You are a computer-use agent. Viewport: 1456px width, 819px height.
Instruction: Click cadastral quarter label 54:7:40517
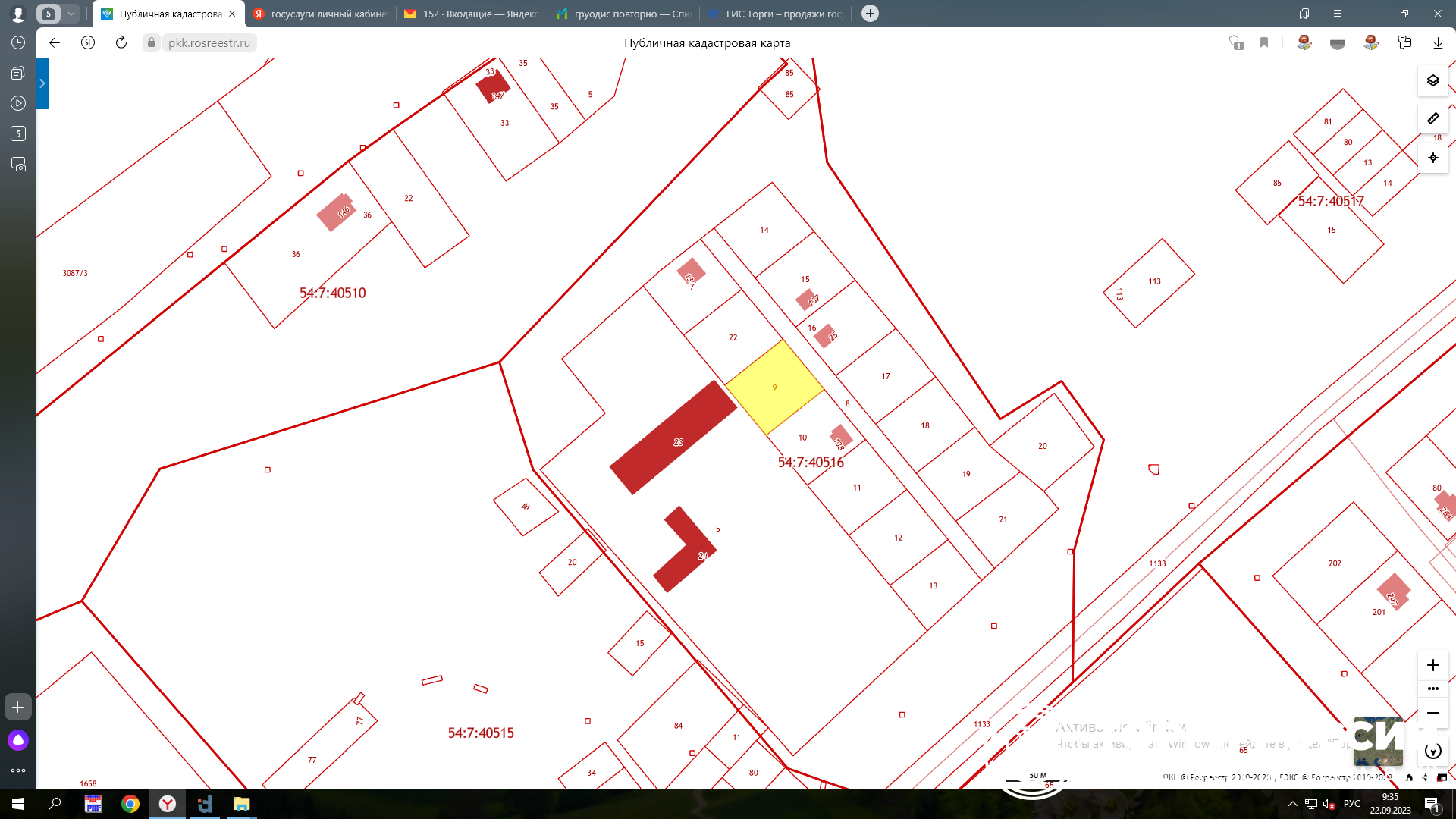(1331, 202)
